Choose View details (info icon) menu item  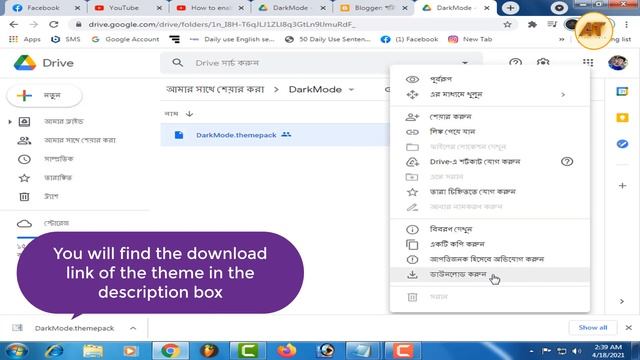pyautogui.click(x=490, y=229)
